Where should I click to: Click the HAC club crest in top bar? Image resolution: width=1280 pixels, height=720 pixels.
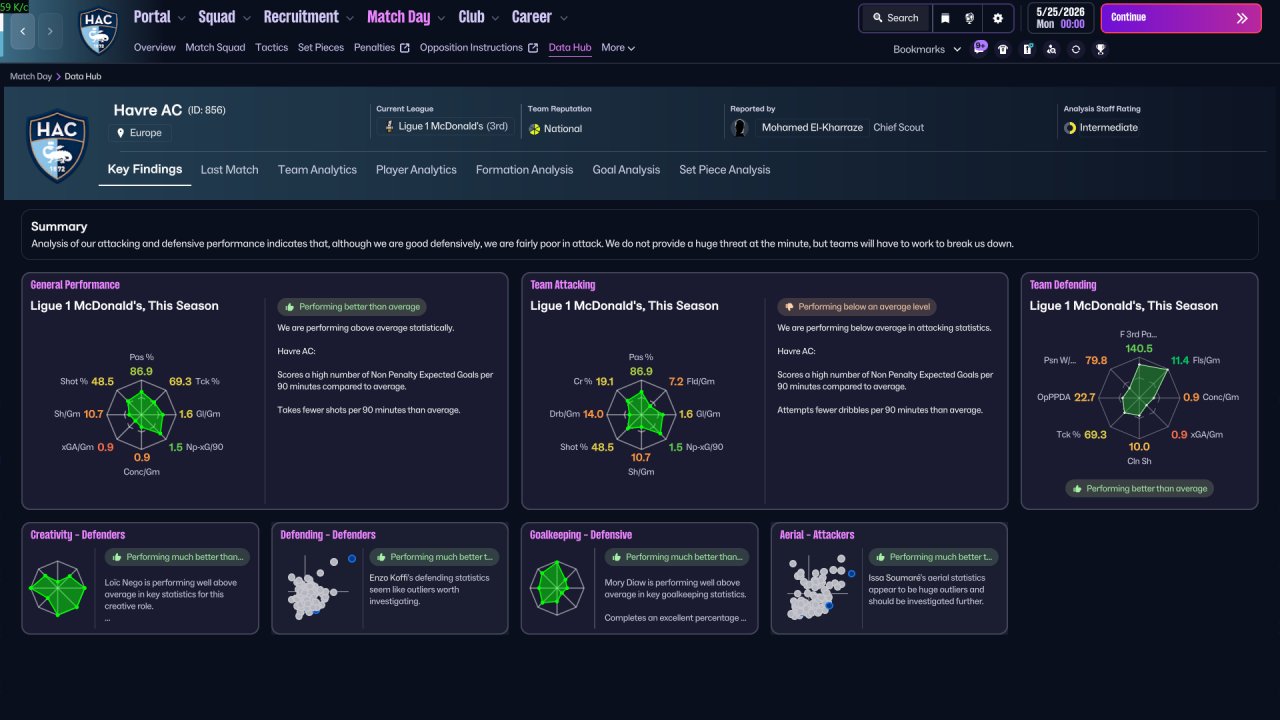tap(98, 31)
